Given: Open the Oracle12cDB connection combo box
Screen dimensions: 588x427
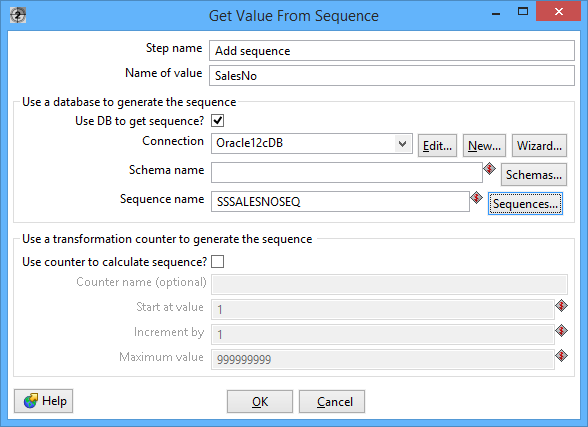Looking at the screenshot, I should point(312,144).
